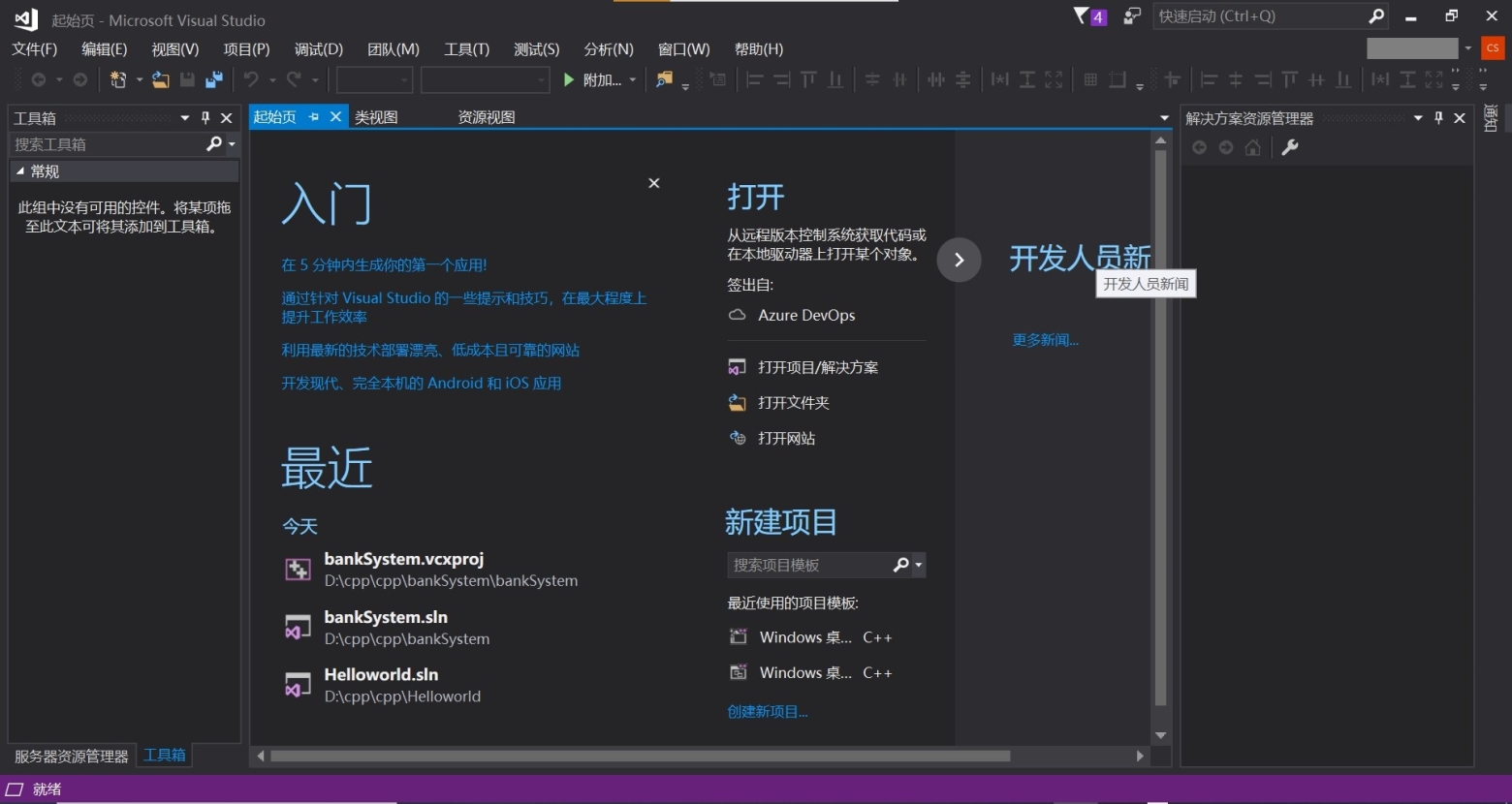The image size is (1512, 804).
Task: Click the Save All toolbar icon
Action: (214, 79)
